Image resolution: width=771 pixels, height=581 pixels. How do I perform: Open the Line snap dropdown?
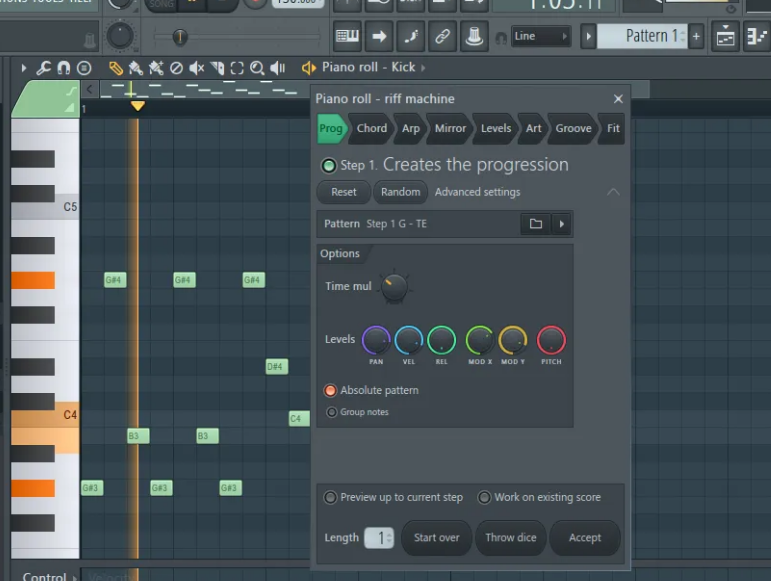[x=541, y=36]
